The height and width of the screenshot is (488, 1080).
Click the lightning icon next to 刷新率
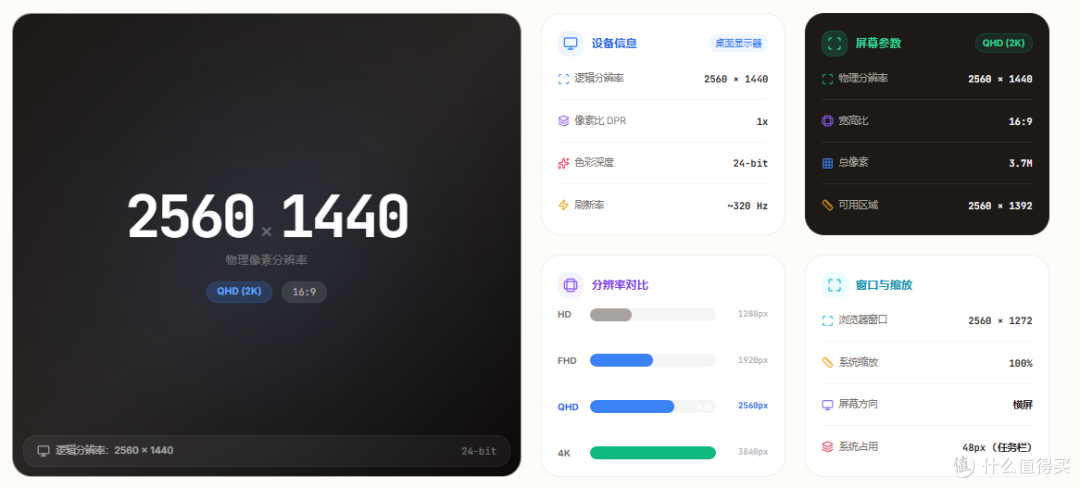[563, 205]
